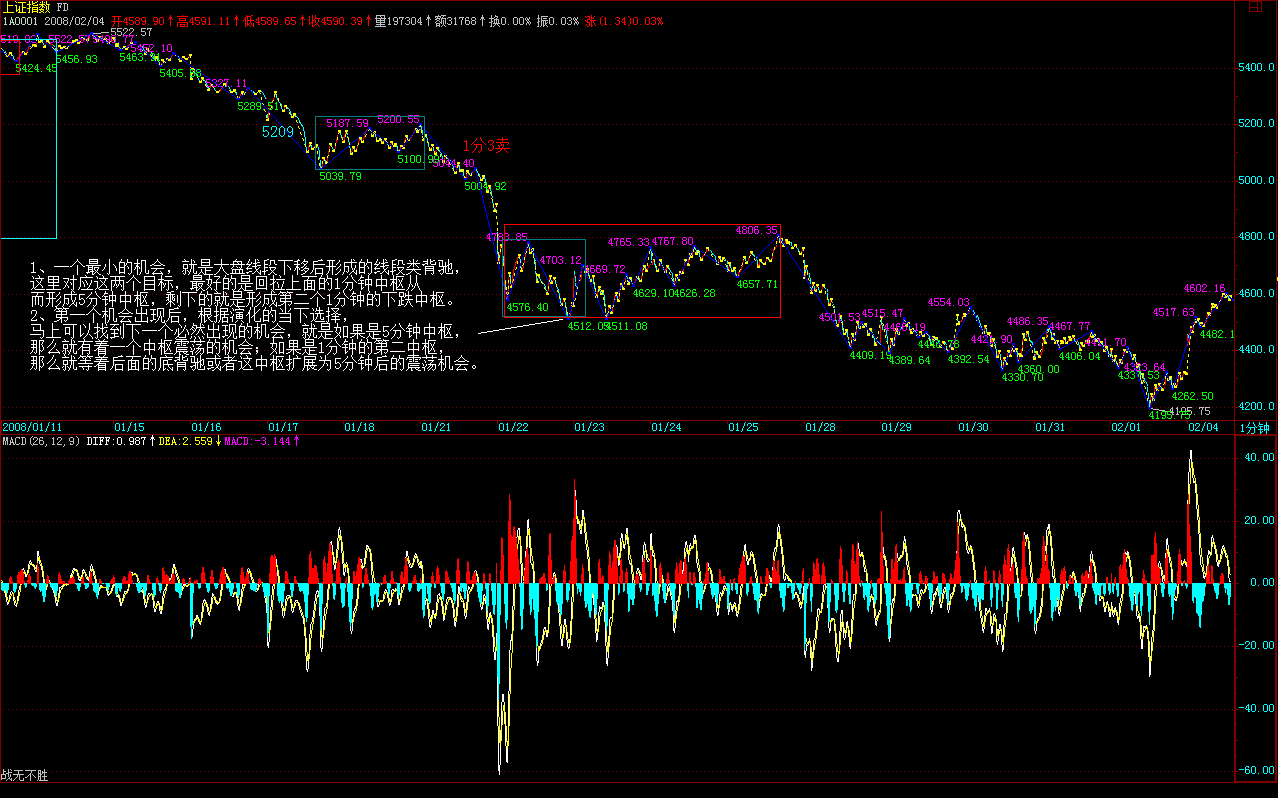1278x798 pixels.
Task: Click the DIFF value readout
Action: (x=120, y=441)
